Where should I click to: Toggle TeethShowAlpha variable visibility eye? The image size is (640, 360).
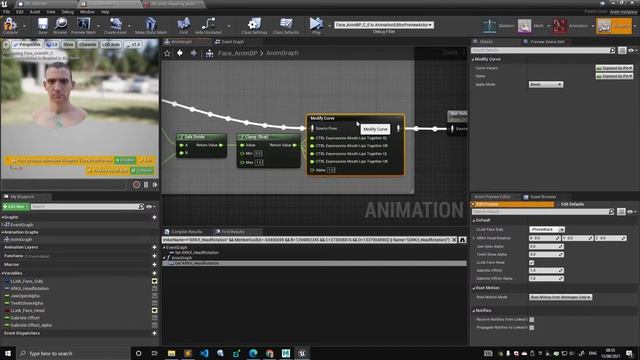click(154, 303)
